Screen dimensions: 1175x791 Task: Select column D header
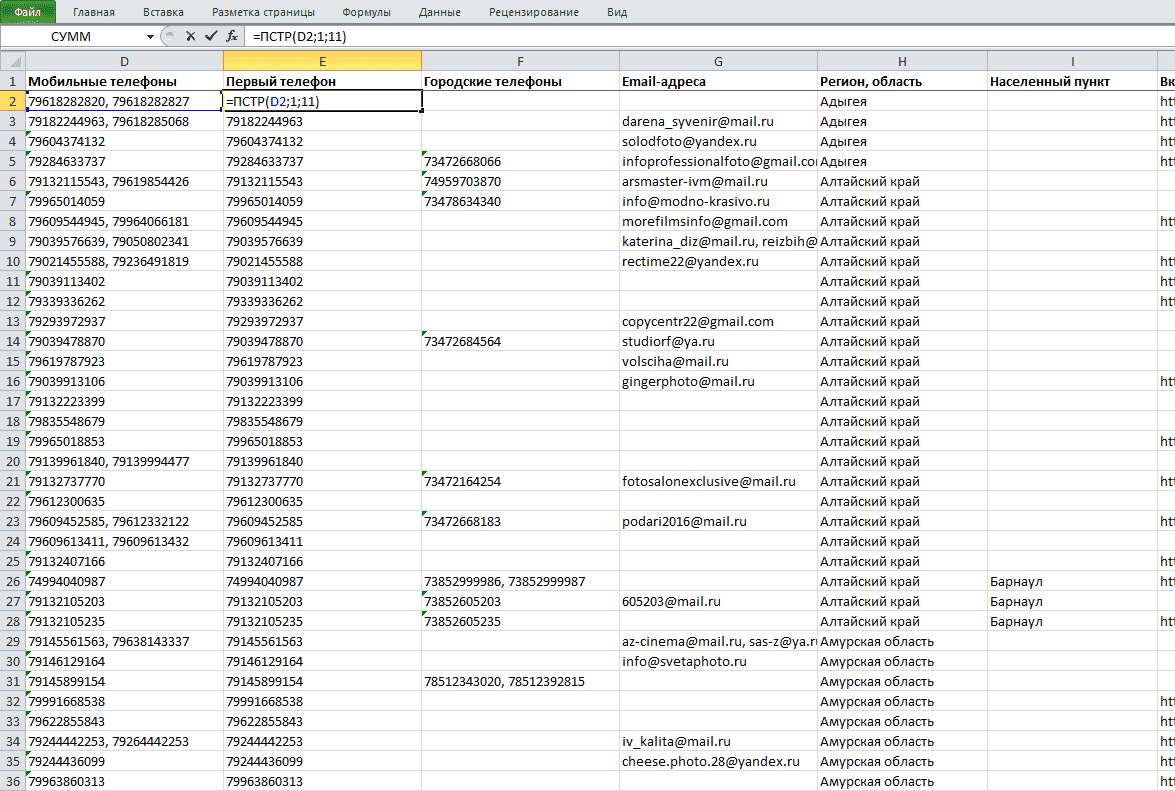click(x=124, y=61)
